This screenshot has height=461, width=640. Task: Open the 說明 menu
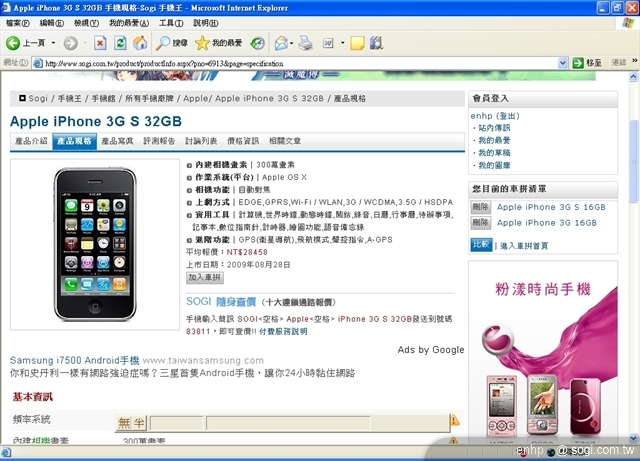point(206,23)
